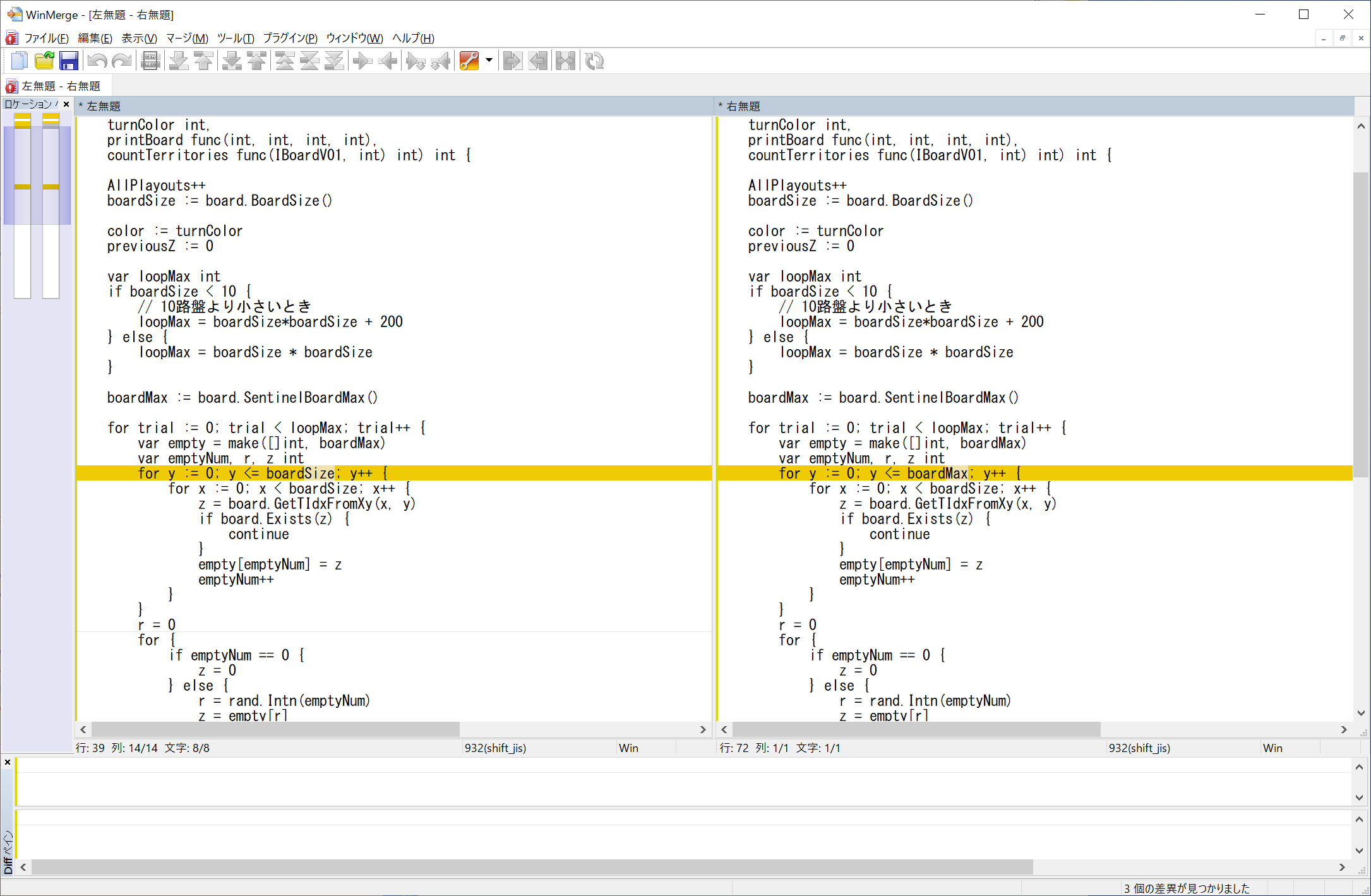Close the ロケーション pane
Viewport: 1371px width, 896px height.
(x=66, y=104)
